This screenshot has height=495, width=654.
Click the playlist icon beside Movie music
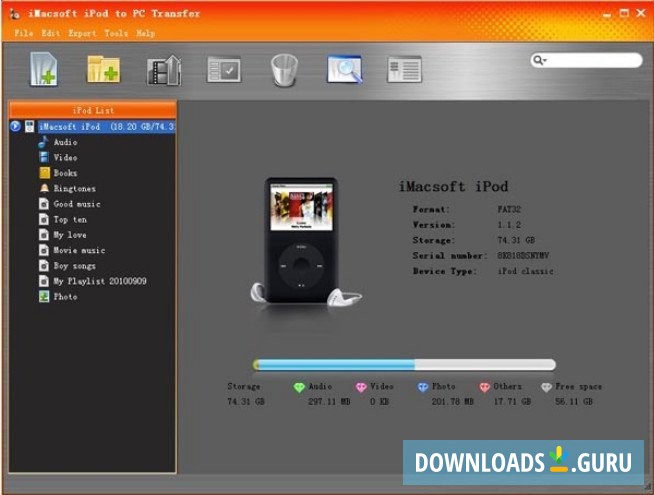(44, 250)
